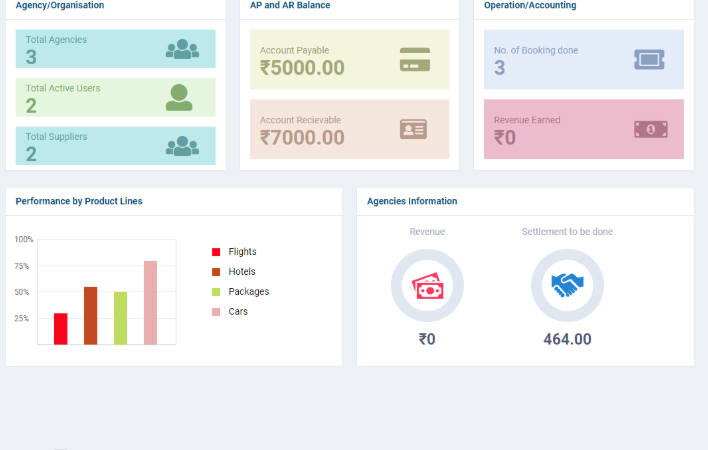Click the No. of Booking done label

[536, 50]
